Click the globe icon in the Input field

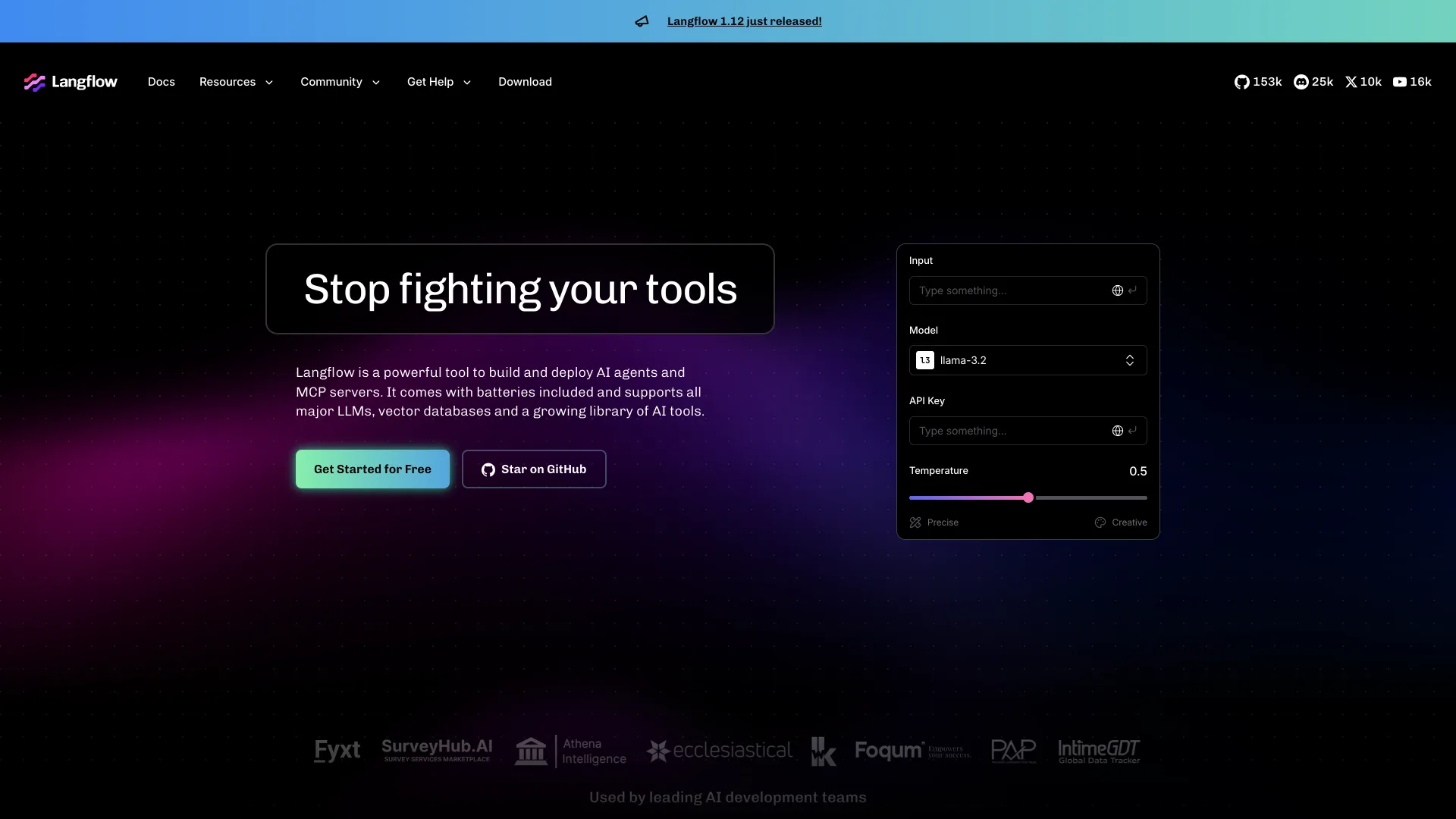[1118, 290]
